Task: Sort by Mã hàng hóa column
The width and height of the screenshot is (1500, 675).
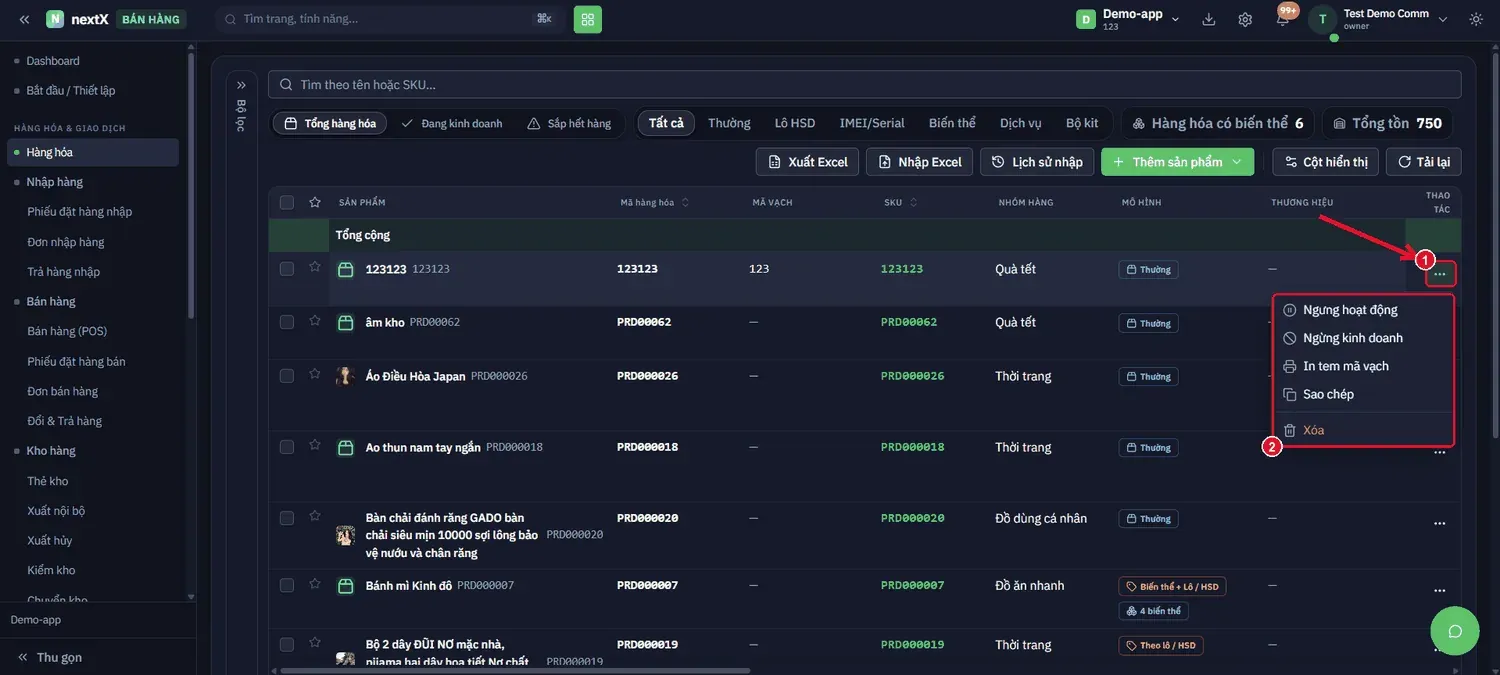Action: tap(654, 202)
